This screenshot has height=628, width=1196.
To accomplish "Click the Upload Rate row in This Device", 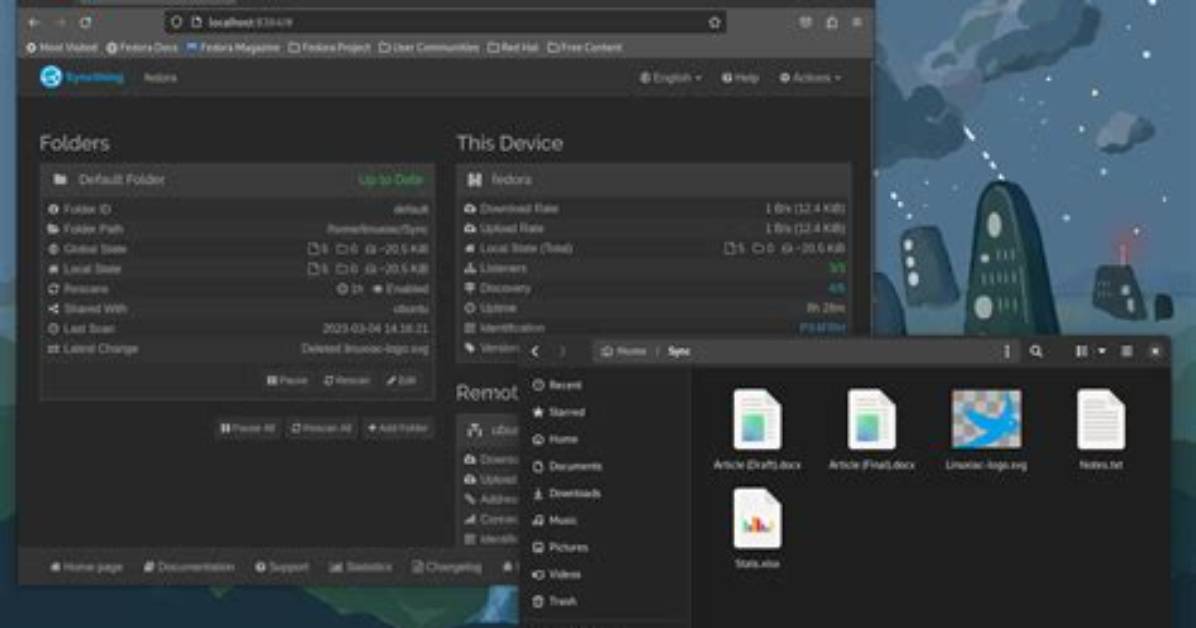I will [654, 228].
